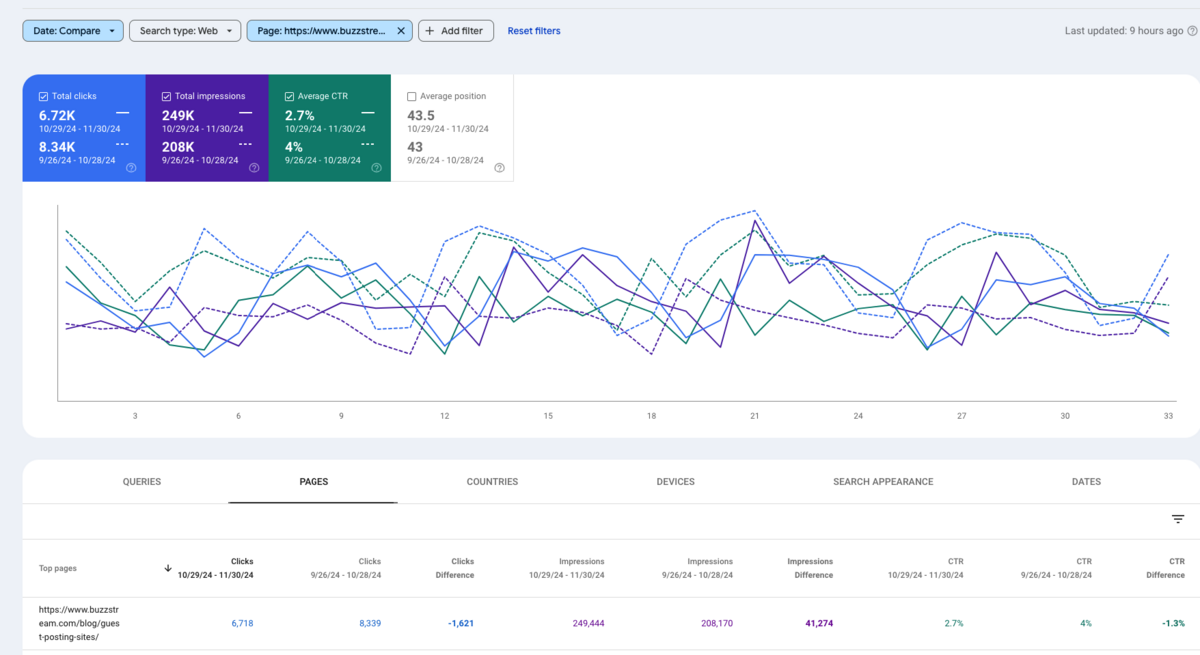Disable the Average CTR checkbox

click(x=289, y=97)
